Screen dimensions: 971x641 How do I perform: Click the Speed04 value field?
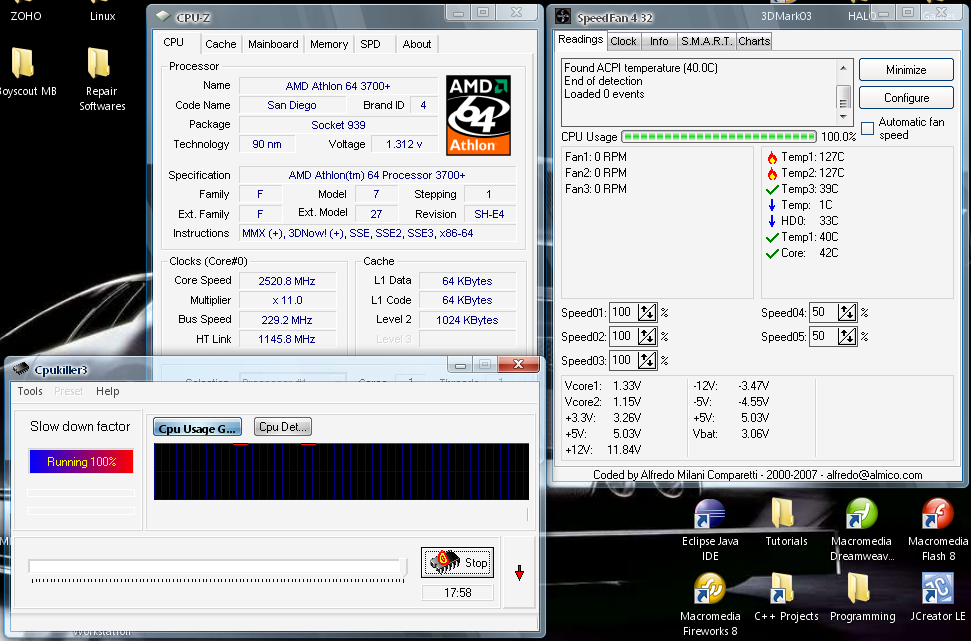(824, 312)
